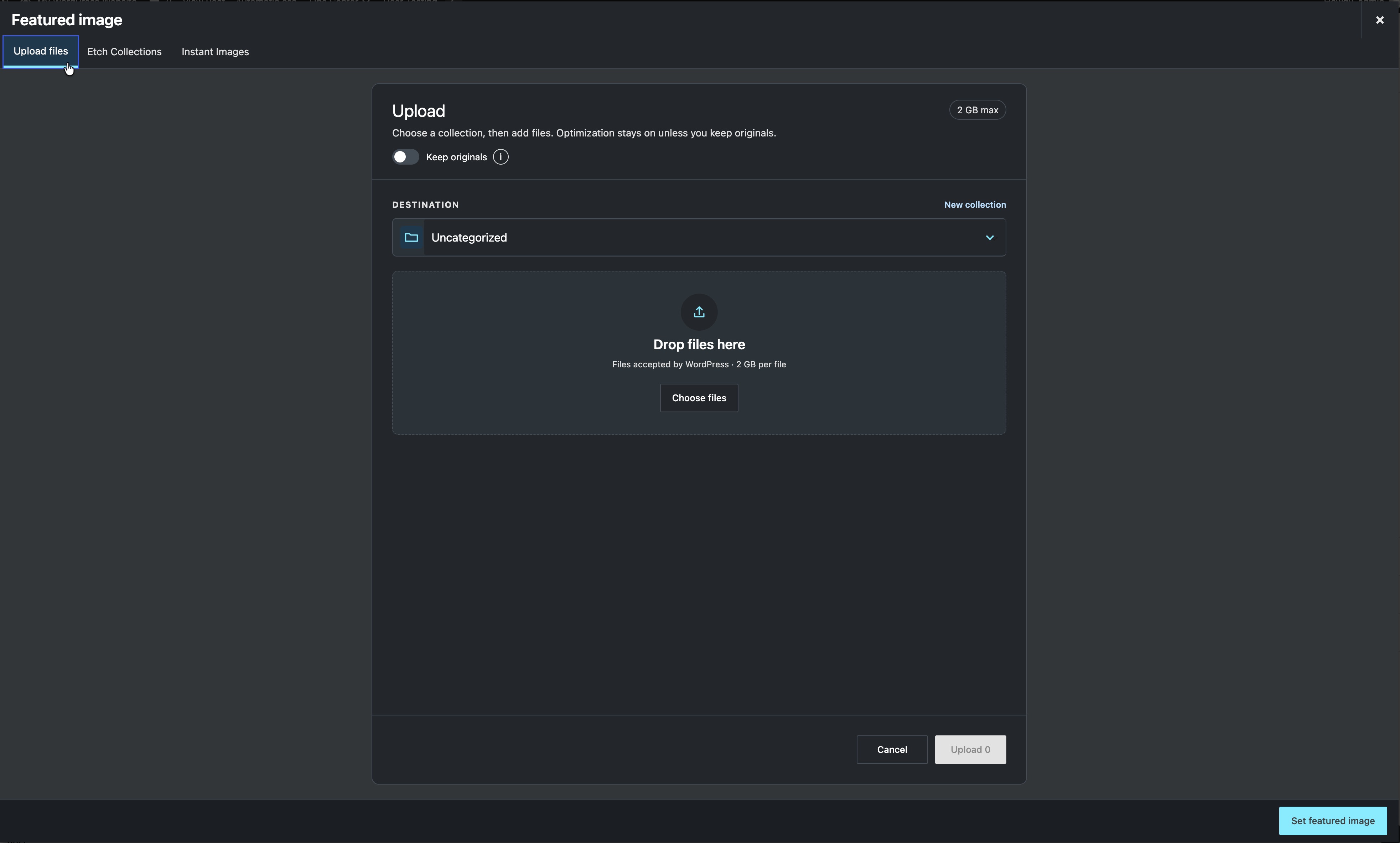Click the 2 GB max badge
1400x843 pixels.
[x=978, y=110]
